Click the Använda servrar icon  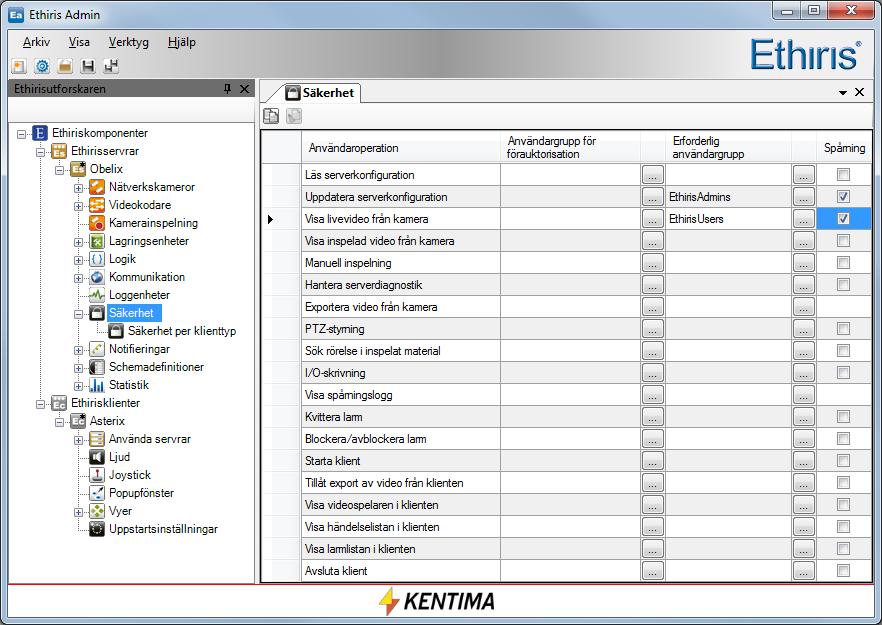[97, 439]
